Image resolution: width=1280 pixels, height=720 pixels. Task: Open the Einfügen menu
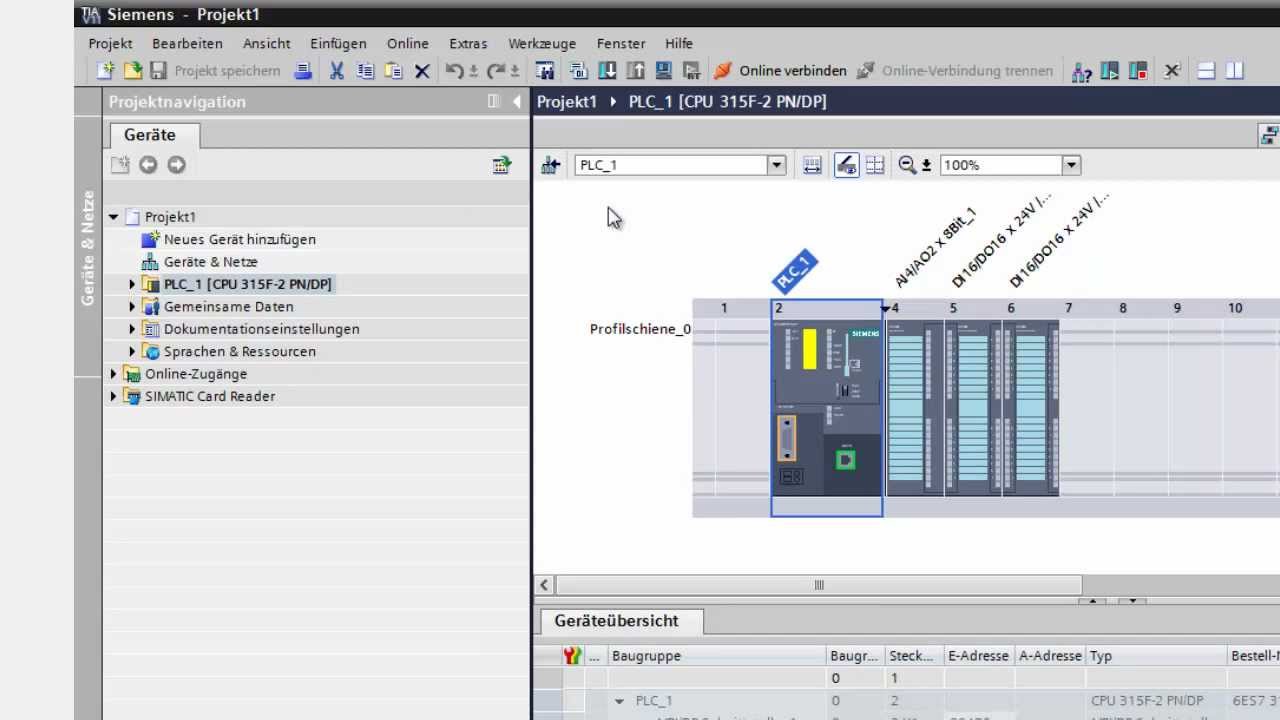(338, 43)
